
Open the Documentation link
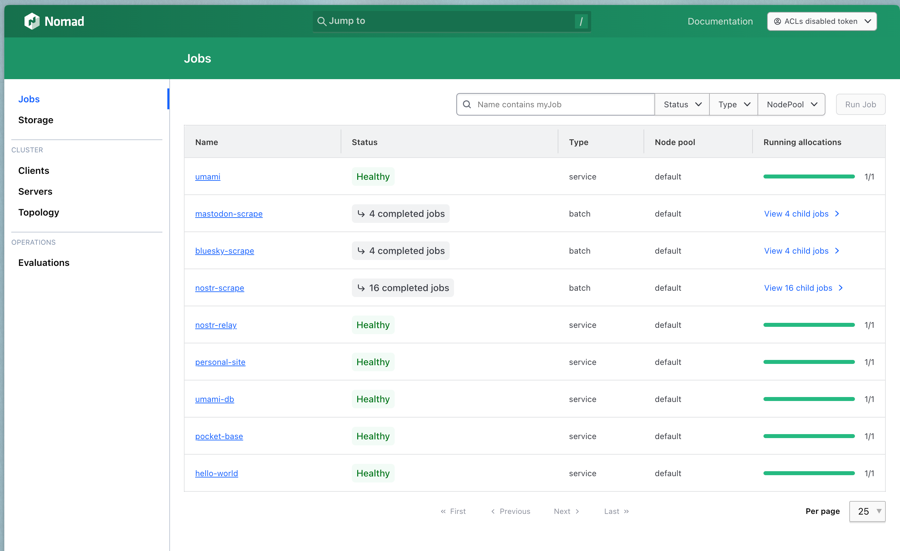[x=720, y=21]
